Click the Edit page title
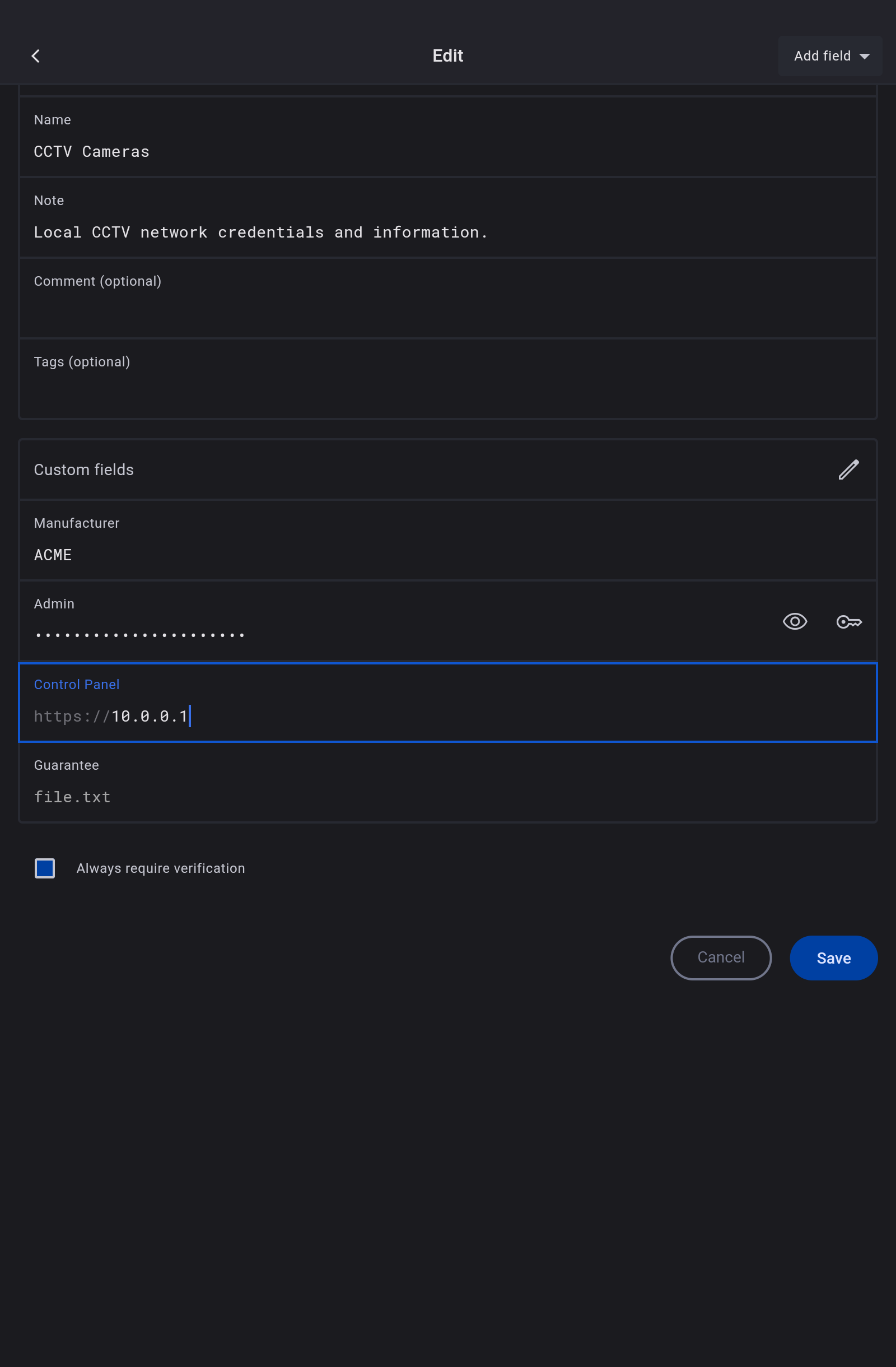Screen dimensions: 896x1367 [x=447, y=55]
